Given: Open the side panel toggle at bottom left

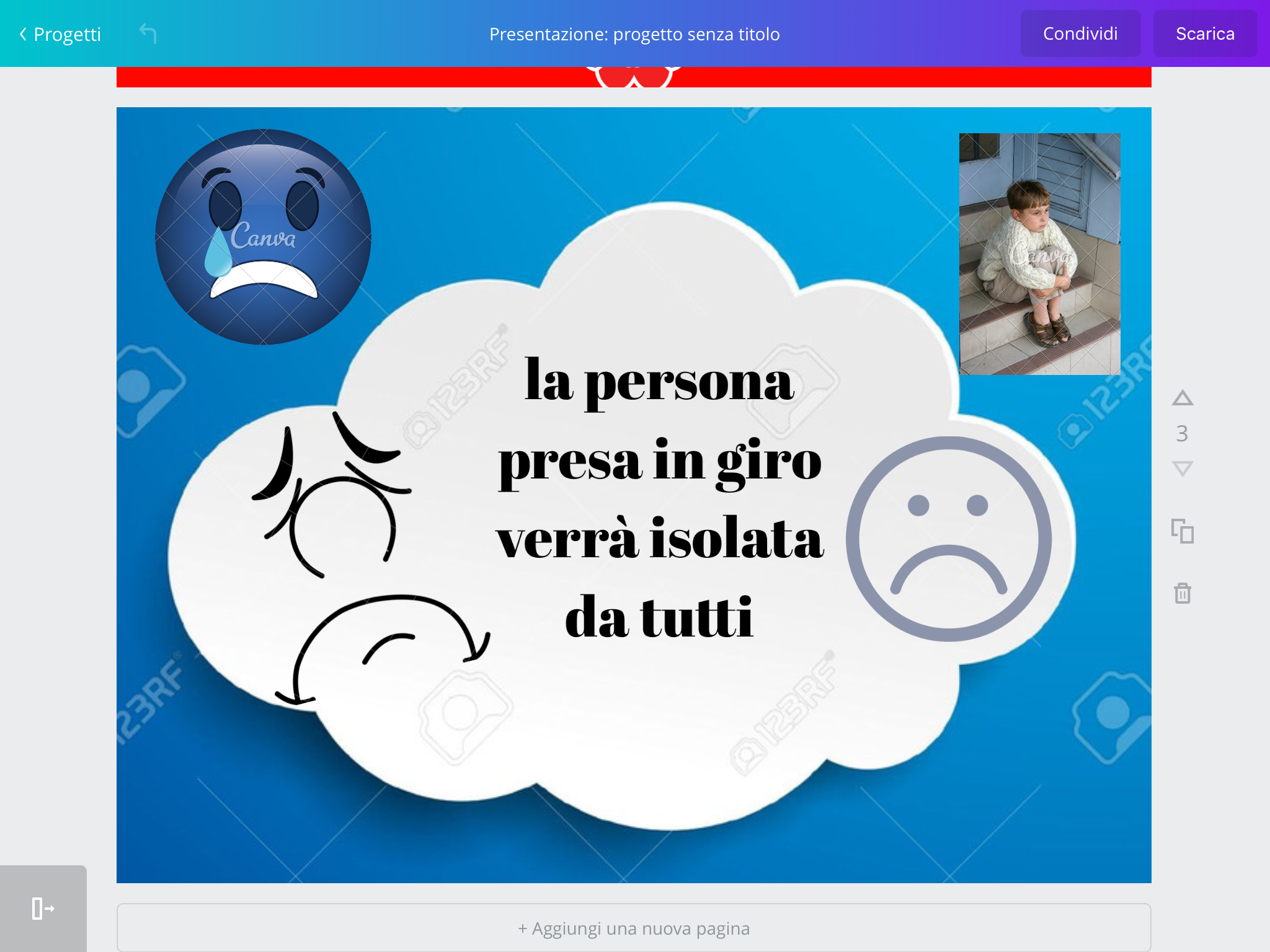Looking at the screenshot, I should pos(43,909).
